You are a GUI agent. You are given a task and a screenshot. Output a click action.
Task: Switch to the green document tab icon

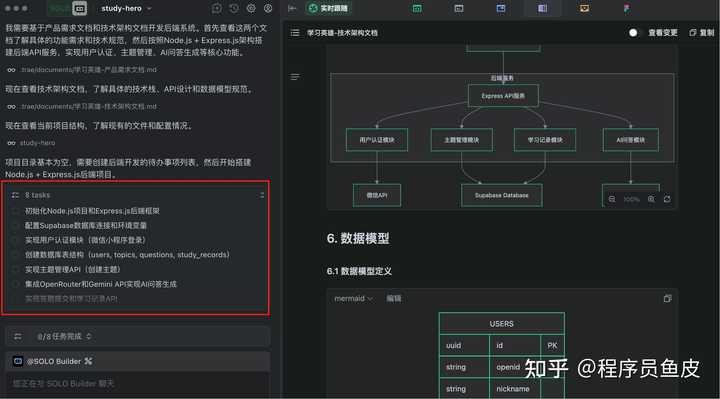(x=417, y=8)
